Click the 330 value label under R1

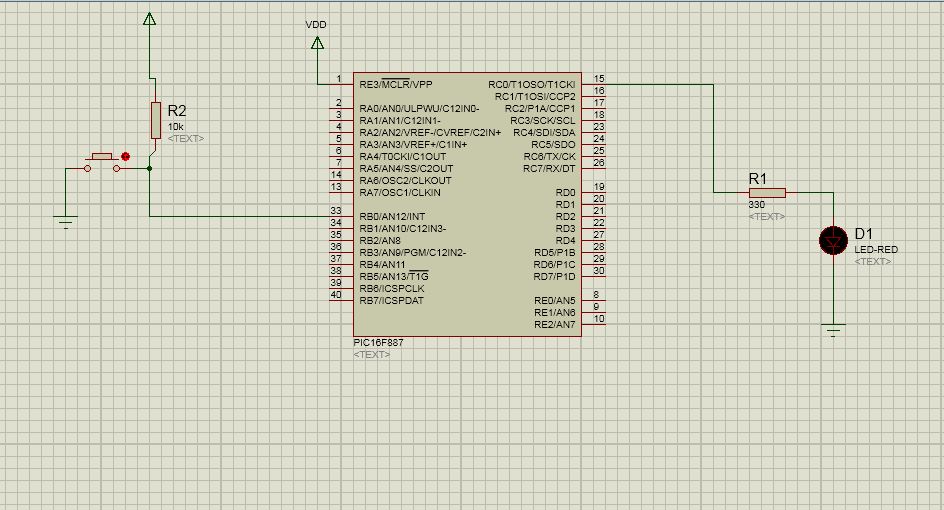pyautogui.click(x=757, y=205)
